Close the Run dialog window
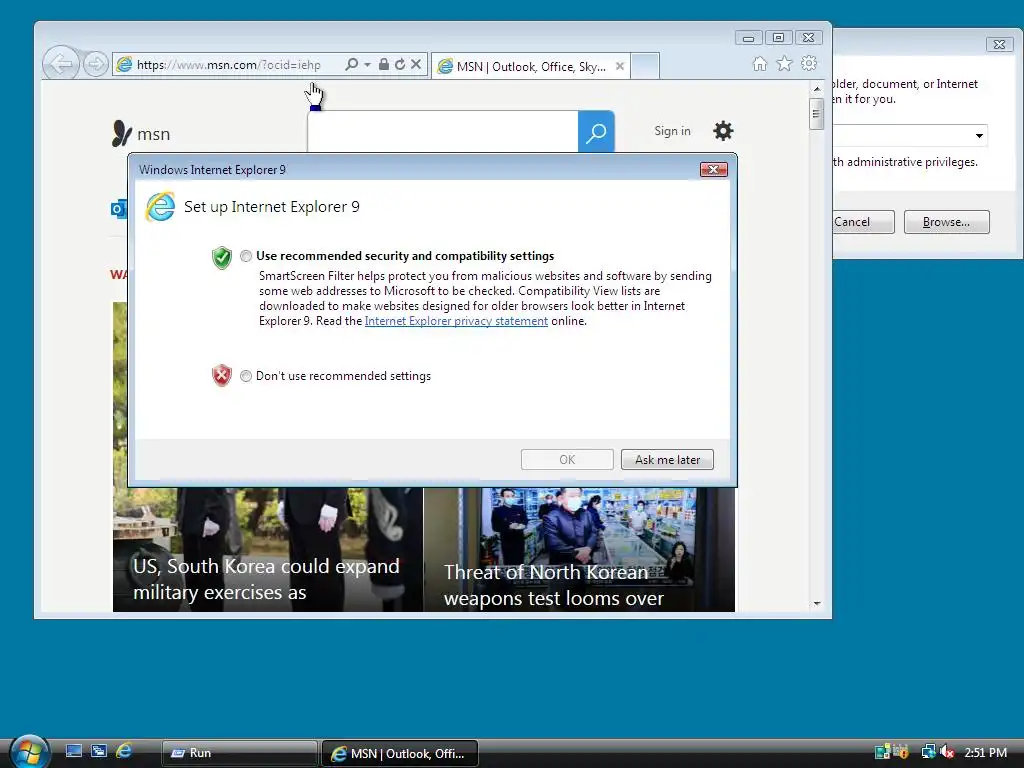Image resolution: width=1024 pixels, height=768 pixels. pyautogui.click(x=999, y=44)
